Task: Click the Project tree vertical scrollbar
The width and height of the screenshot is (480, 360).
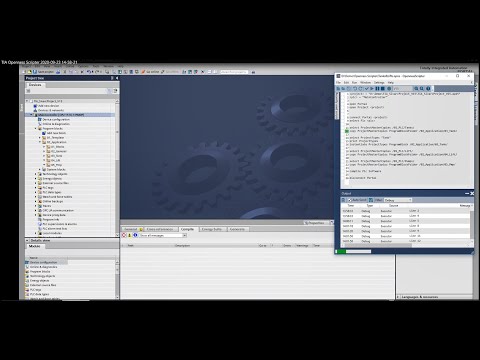Action: 117,167
